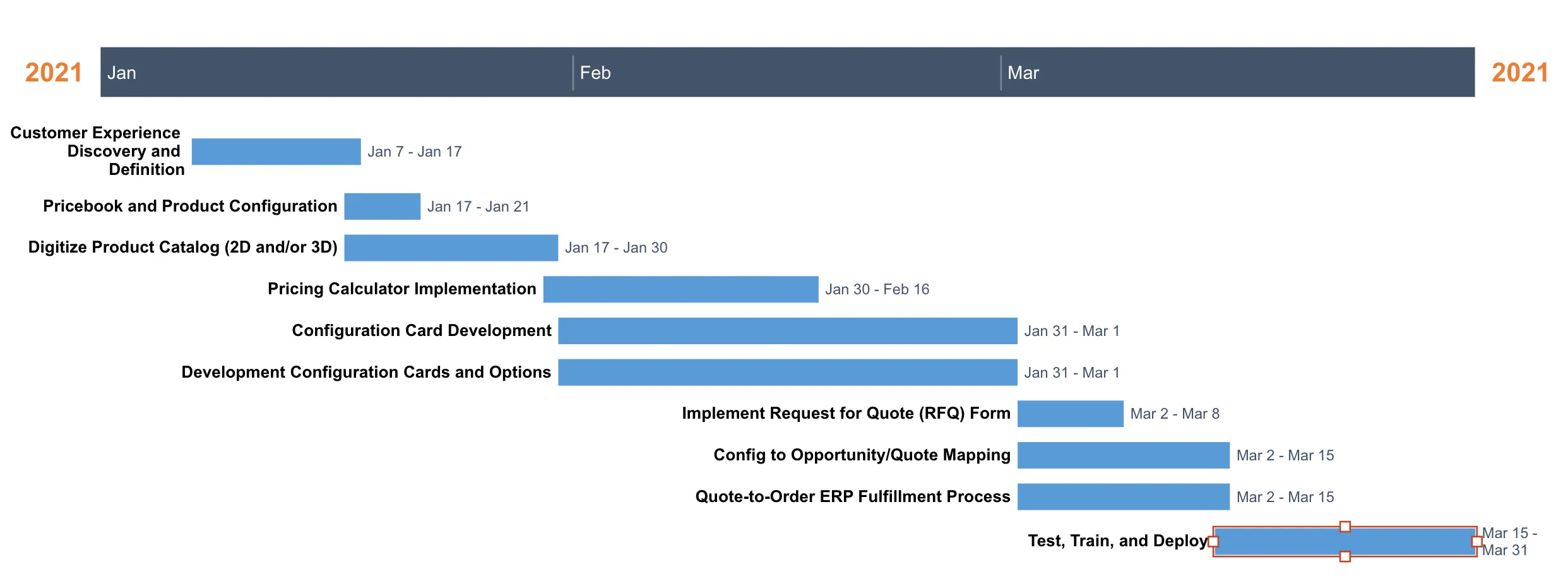Select the Digitize Product Catalog task bar
This screenshot has height=581, width=1568.
pos(451,248)
